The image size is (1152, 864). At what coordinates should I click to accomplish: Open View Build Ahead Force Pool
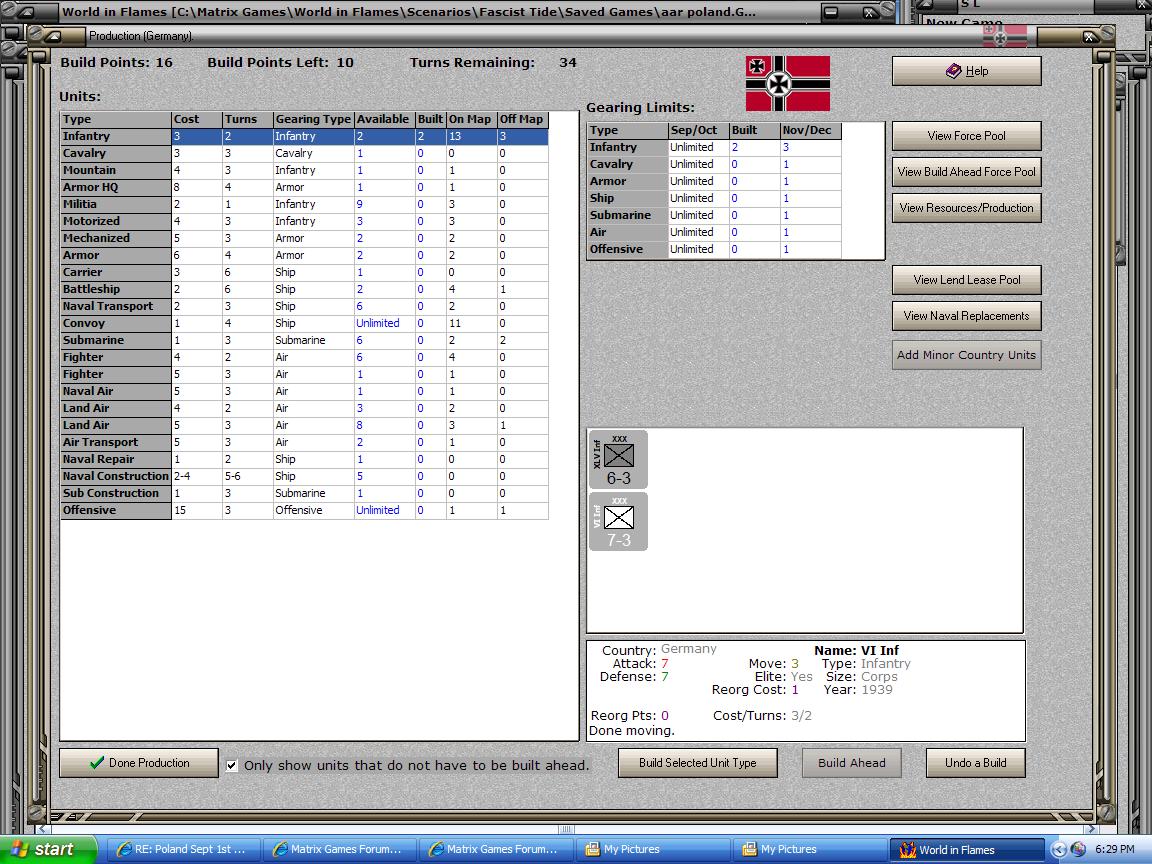coord(966,172)
